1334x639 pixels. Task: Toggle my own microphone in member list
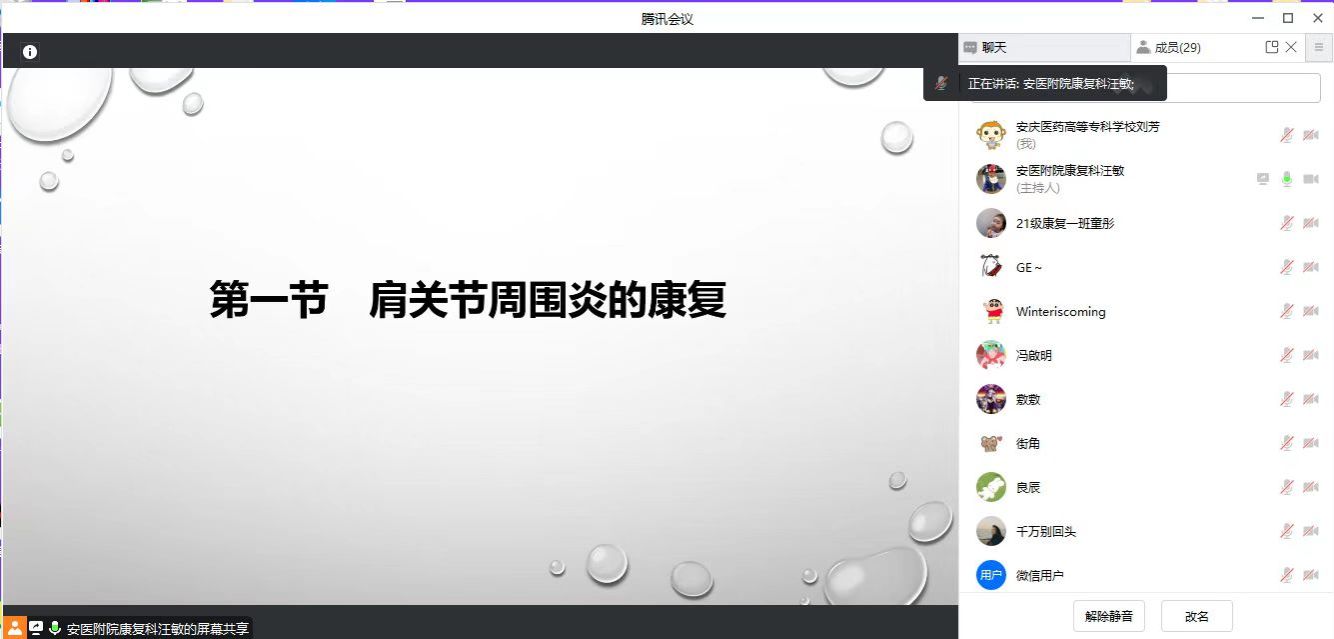click(1287, 135)
